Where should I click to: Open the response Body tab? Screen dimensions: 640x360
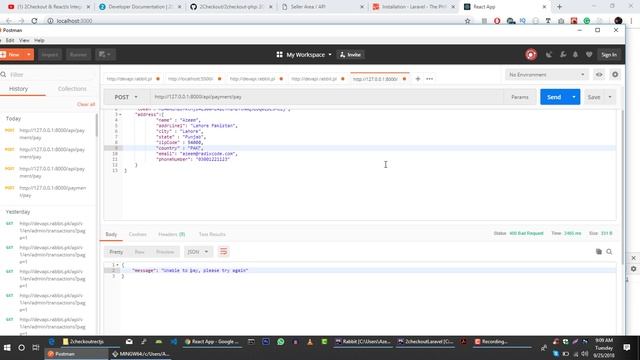click(x=111, y=234)
